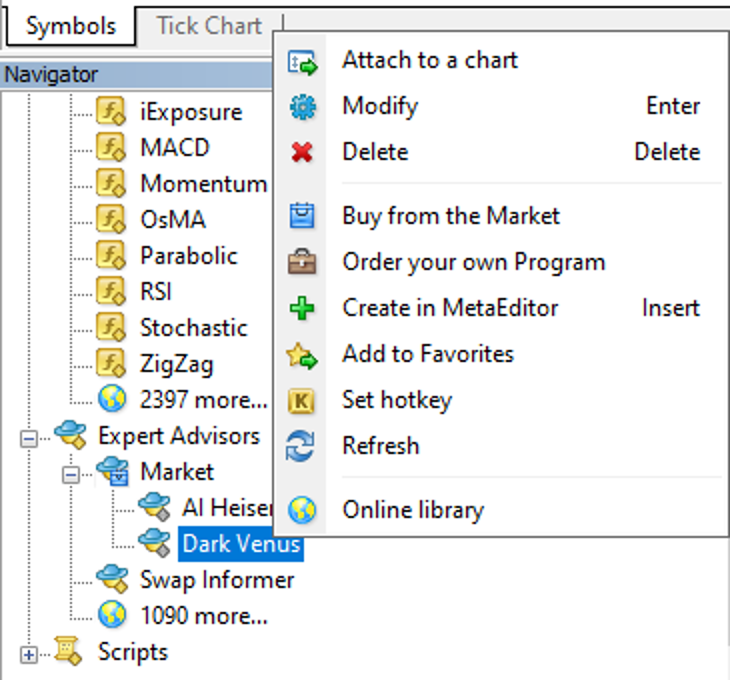Select the Stochastic indicator
Screen dimensions: 730x680
coord(193,328)
